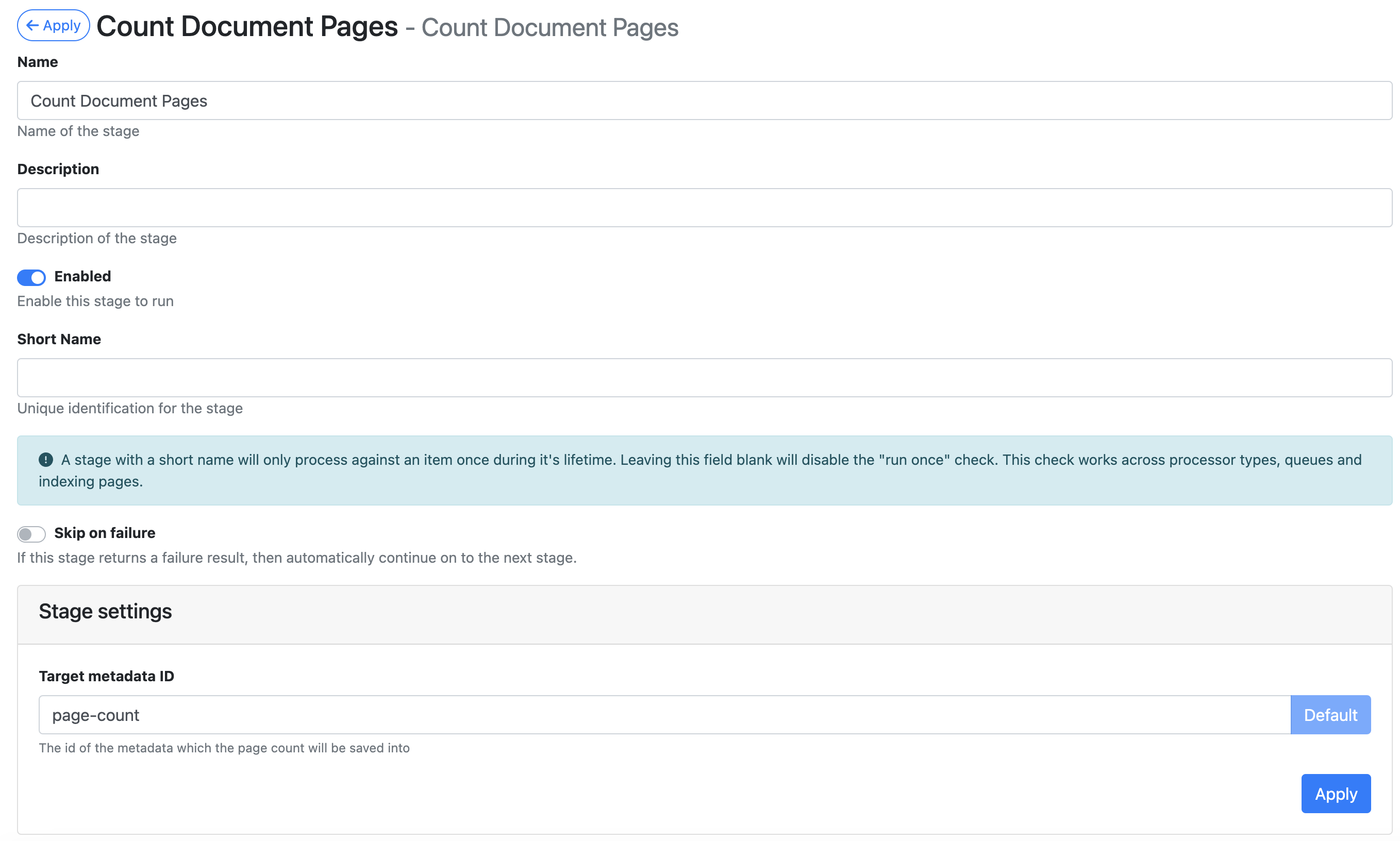Click the Stage settings panel header

[106, 612]
